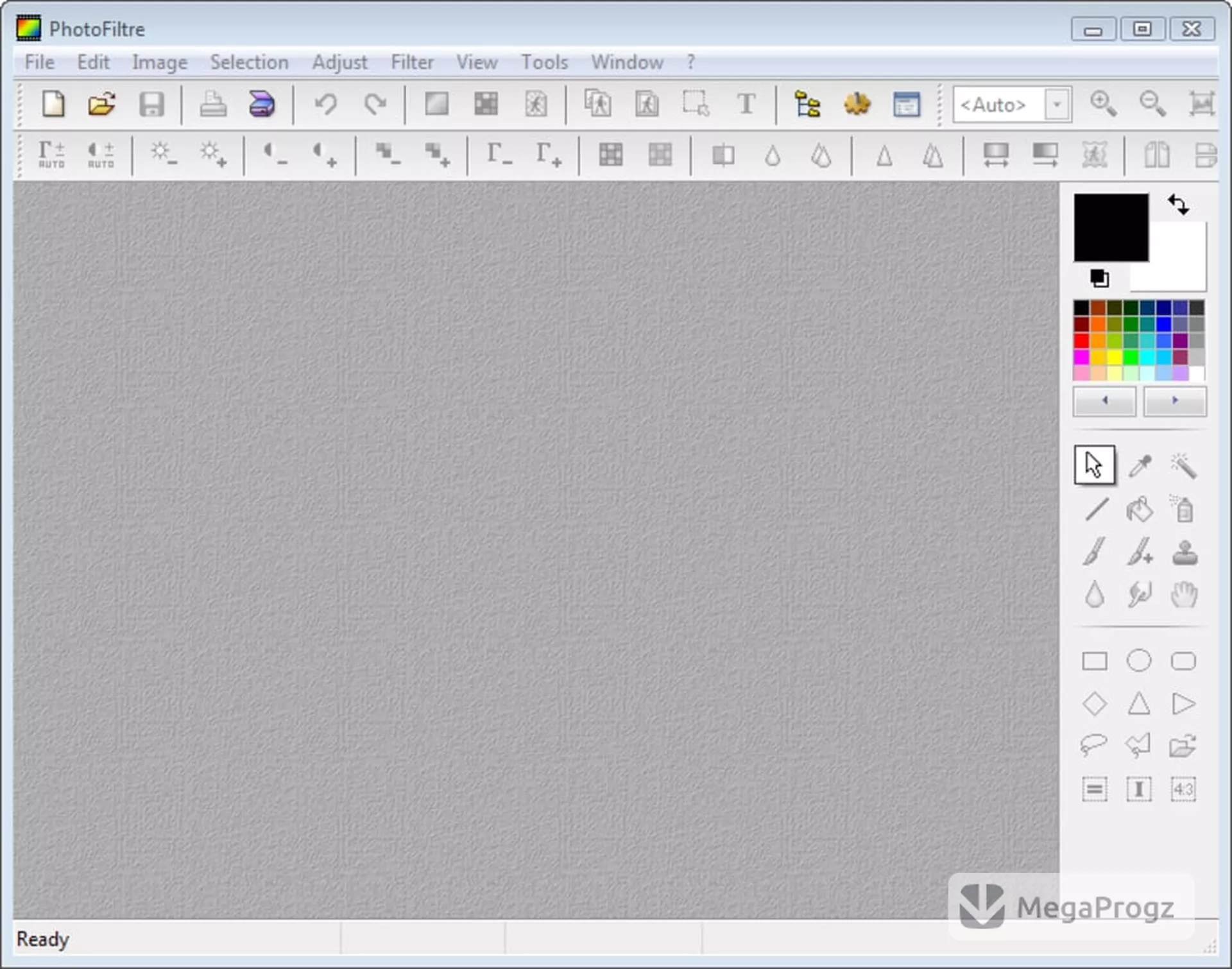Choose the Rounded rectangle selection shape
Viewport: 1232px width, 969px height.
tap(1183, 661)
